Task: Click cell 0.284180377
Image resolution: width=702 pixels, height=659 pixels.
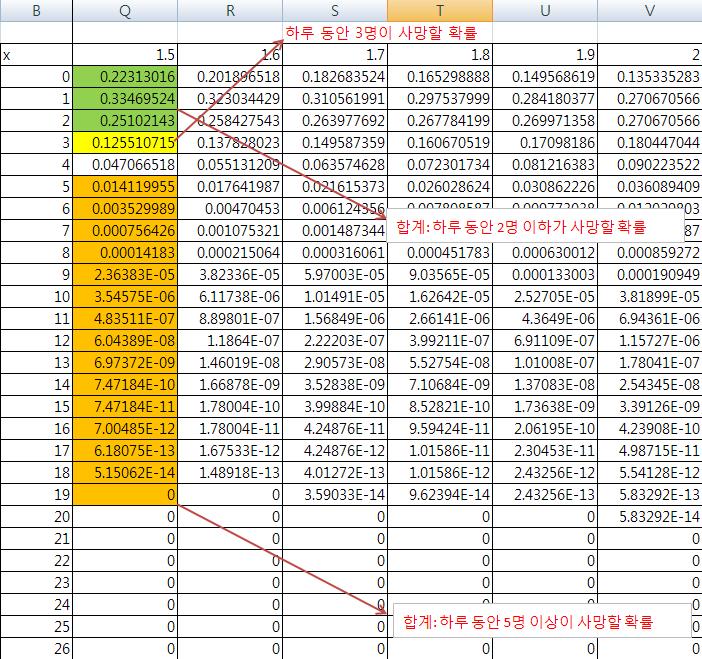Action: pyautogui.click(x=545, y=98)
